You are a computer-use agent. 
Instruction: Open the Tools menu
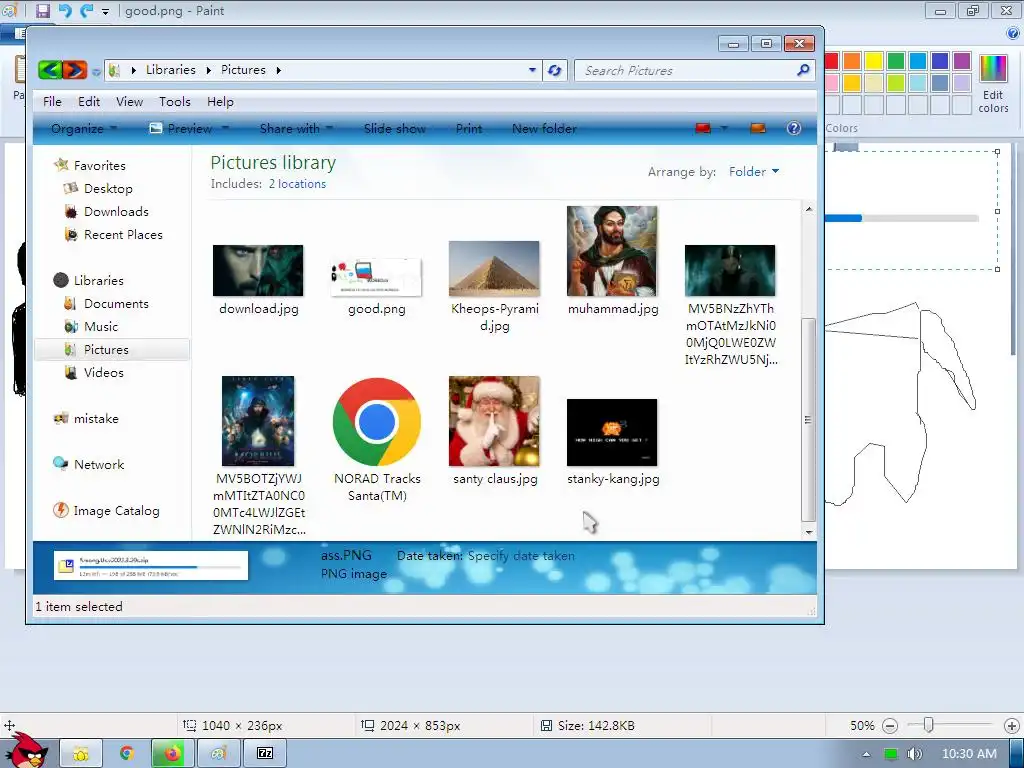point(174,102)
